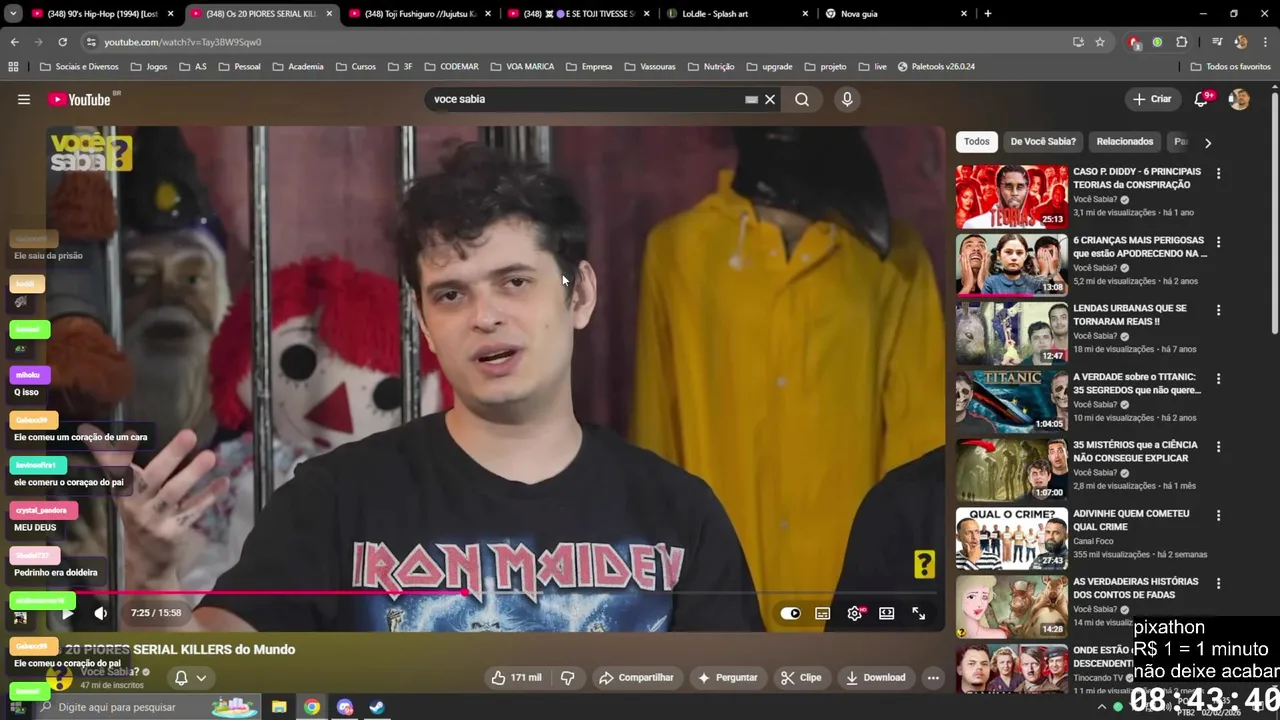Open the LENDAS URBANAS QUE SE TORNARAM REAIS title
This screenshot has height=720, width=1280.
pos(1130,315)
